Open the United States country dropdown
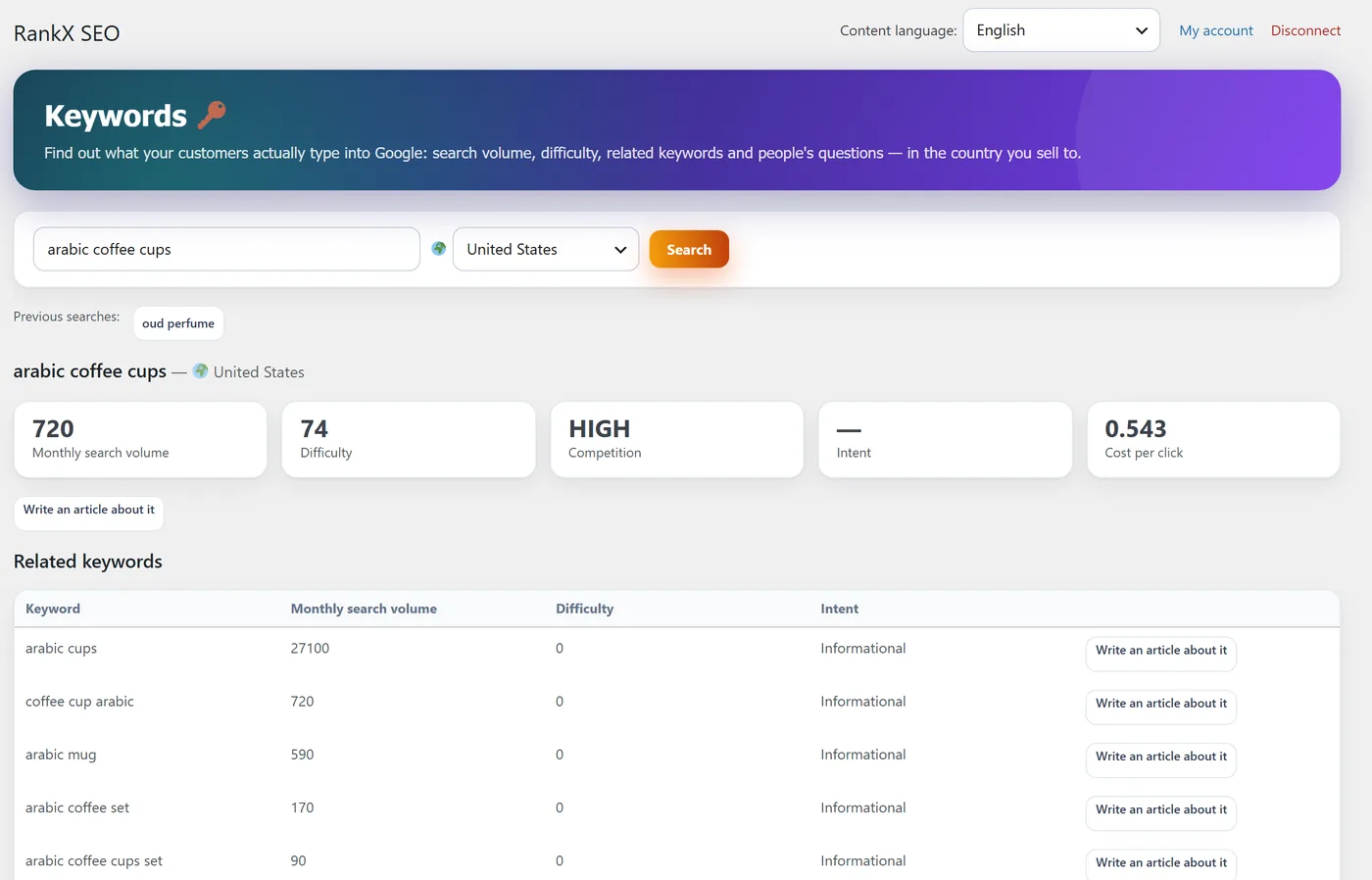This screenshot has width=1372, height=880. (x=546, y=250)
